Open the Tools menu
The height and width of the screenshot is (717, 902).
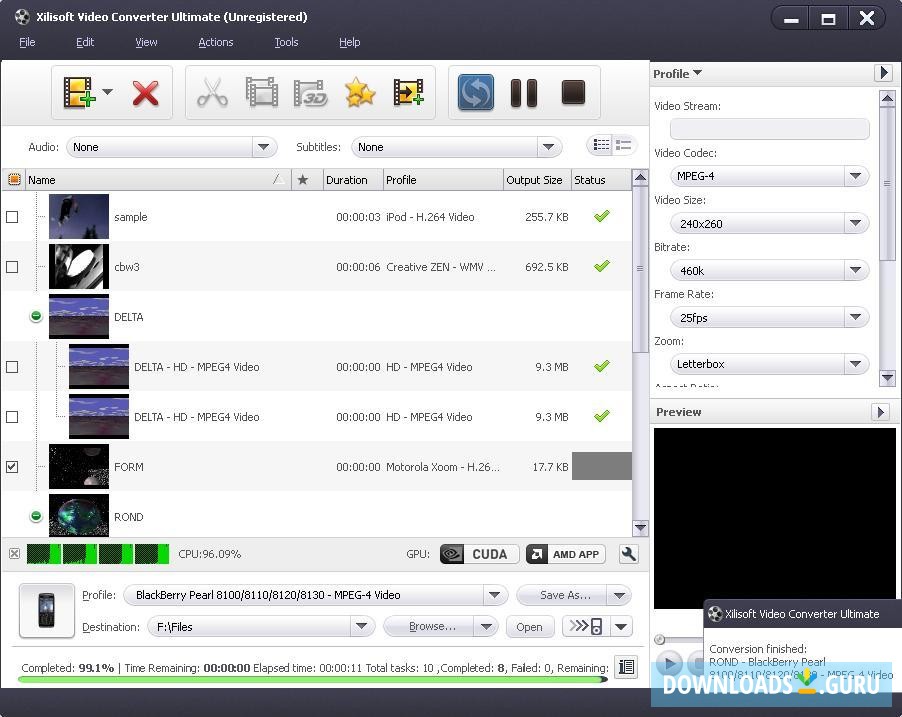286,42
